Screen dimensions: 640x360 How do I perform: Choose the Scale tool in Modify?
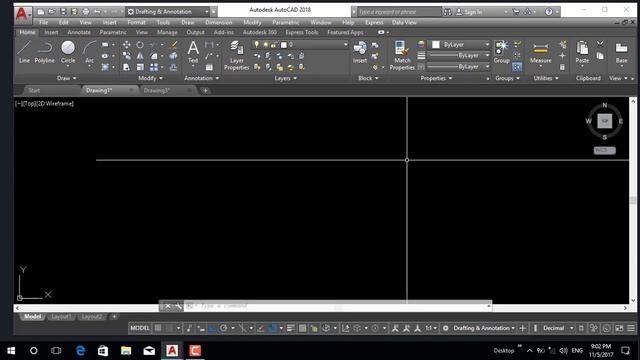click(140, 67)
